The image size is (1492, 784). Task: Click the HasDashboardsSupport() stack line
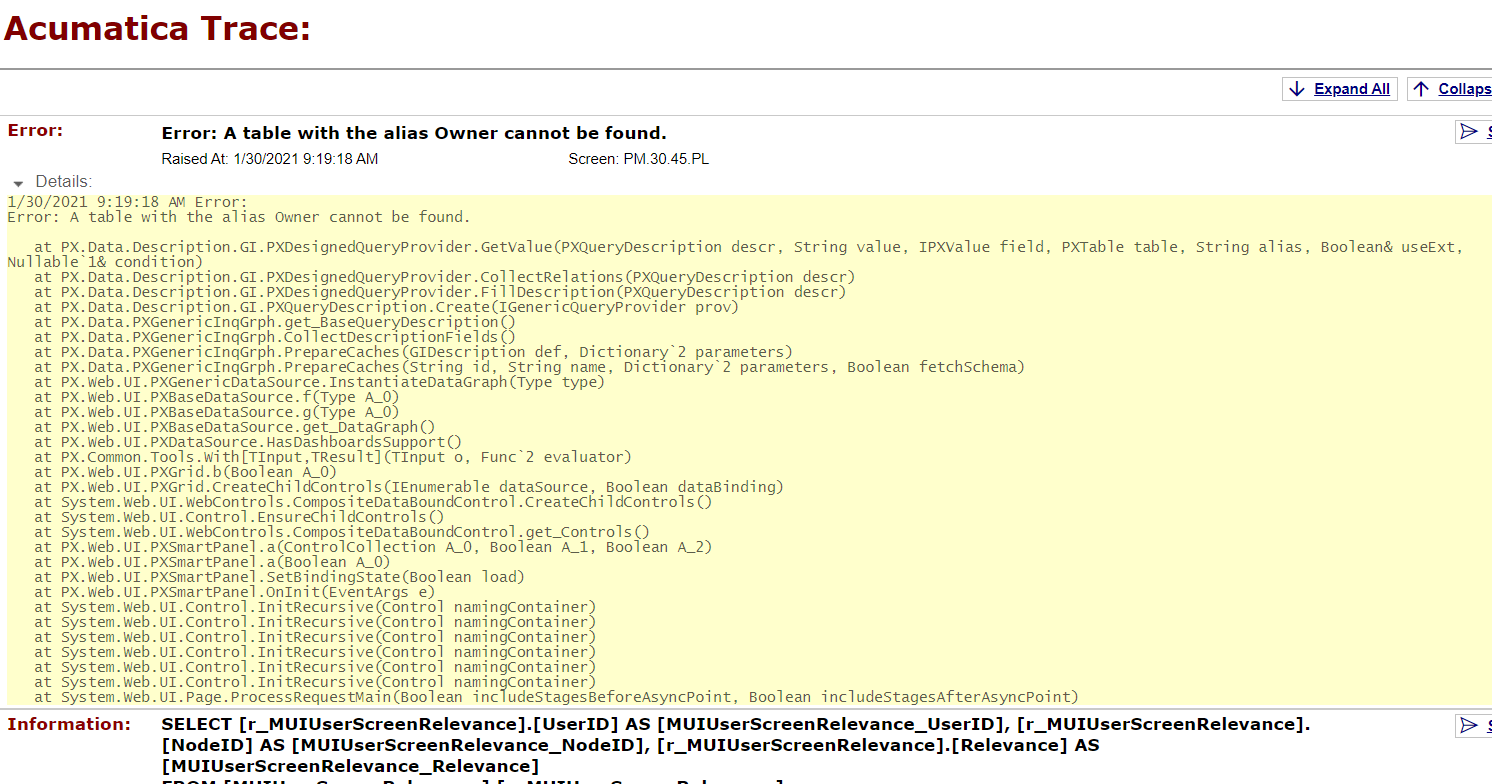pyautogui.click(x=248, y=442)
